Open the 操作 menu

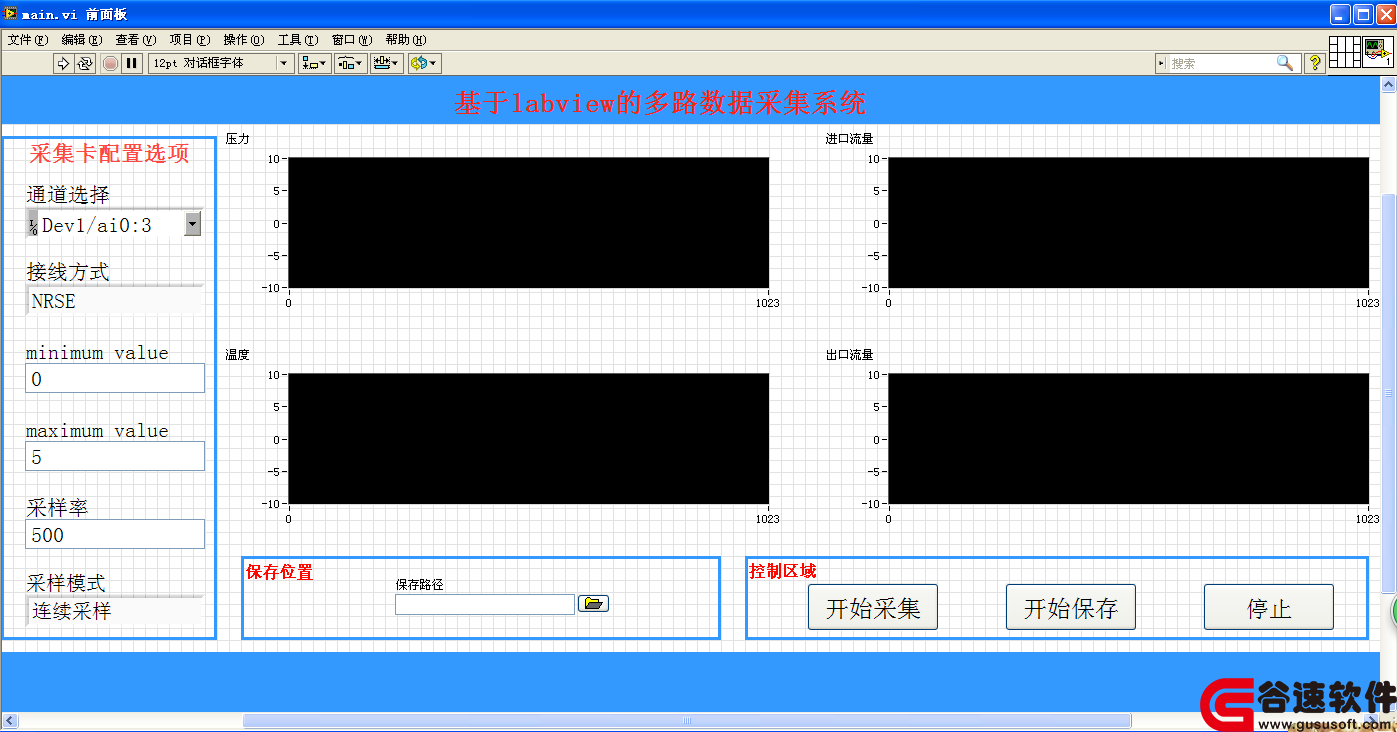click(x=244, y=40)
